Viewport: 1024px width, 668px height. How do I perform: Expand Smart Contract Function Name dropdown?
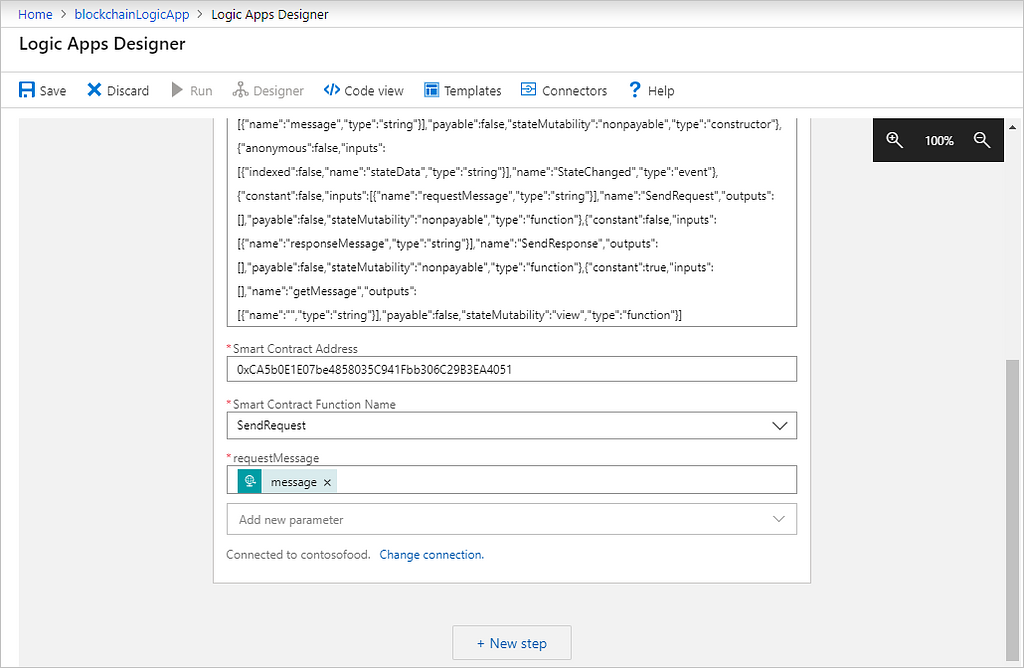780,425
